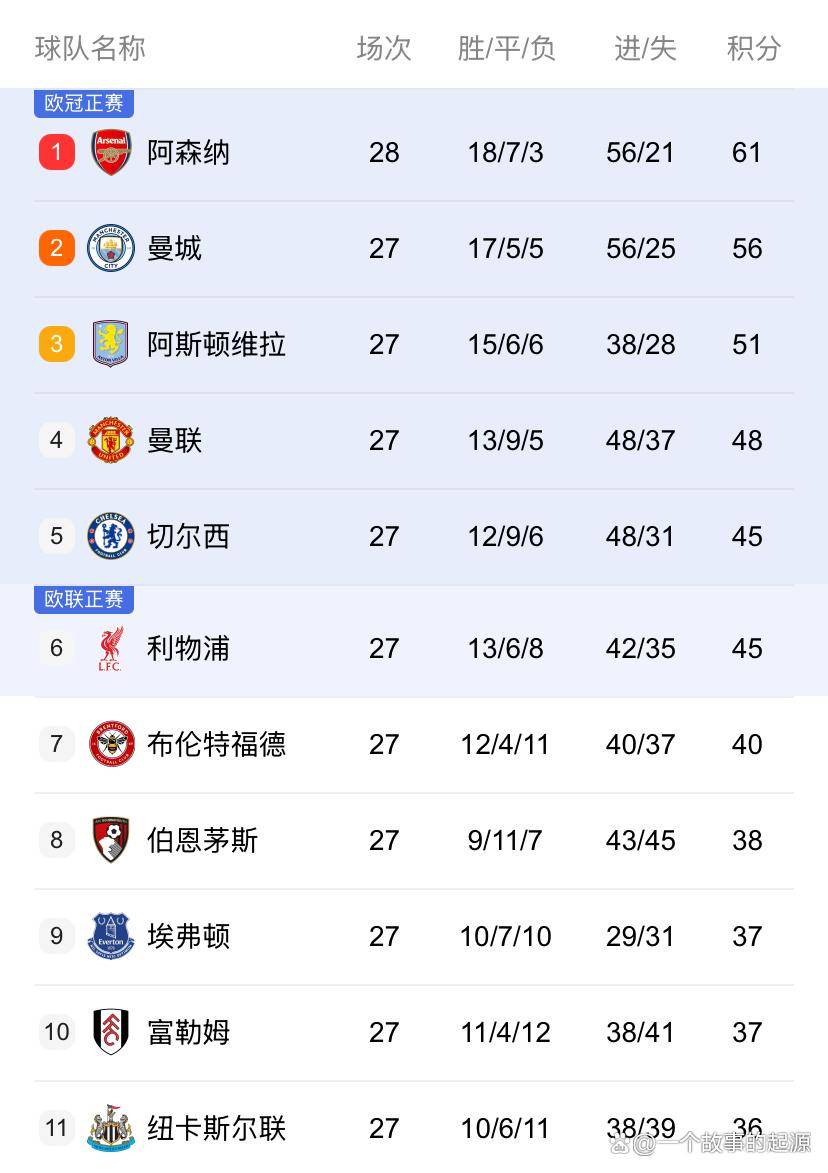
Task: Select the Aston Villa crest icon
Action: [x=111, y=344]
